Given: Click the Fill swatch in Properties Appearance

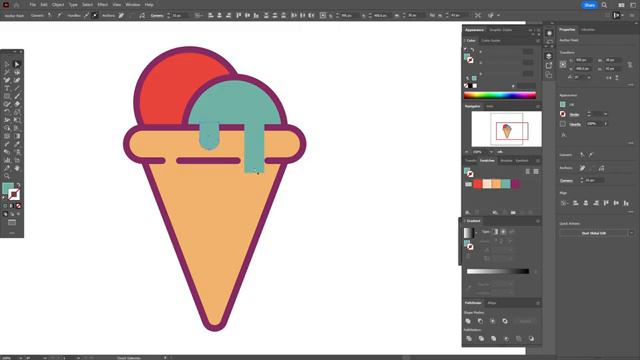Looking at the screenshot, I should pyautogui.click(x=563, y=104).
